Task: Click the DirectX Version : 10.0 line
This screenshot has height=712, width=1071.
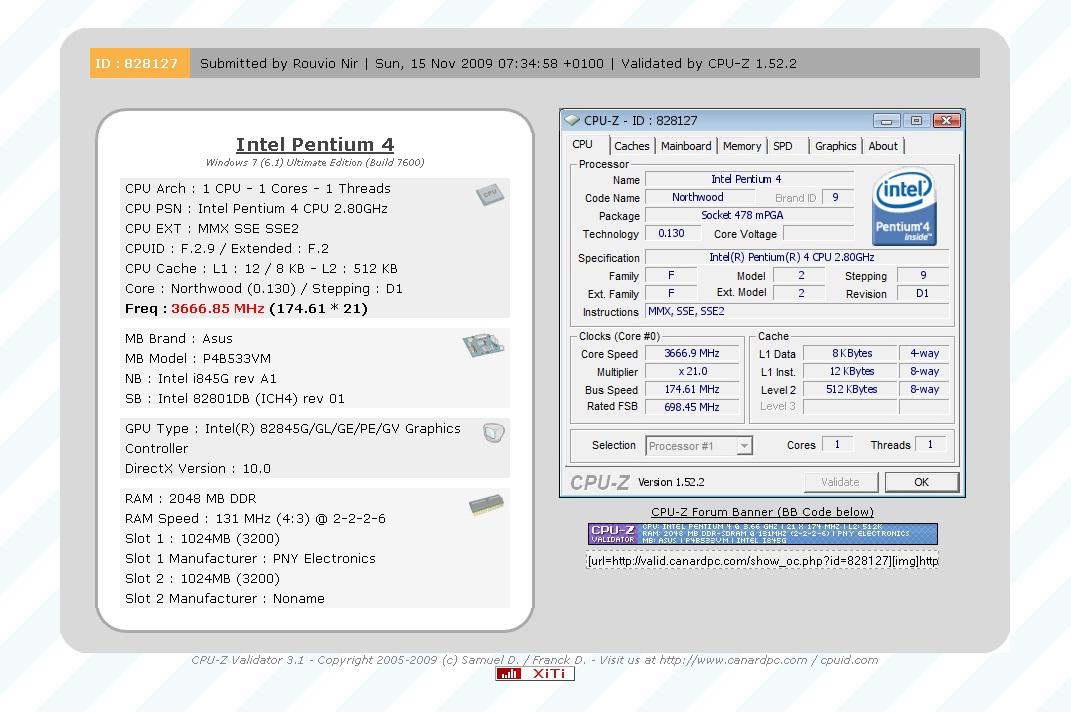Action: click(x=197, y=468)
